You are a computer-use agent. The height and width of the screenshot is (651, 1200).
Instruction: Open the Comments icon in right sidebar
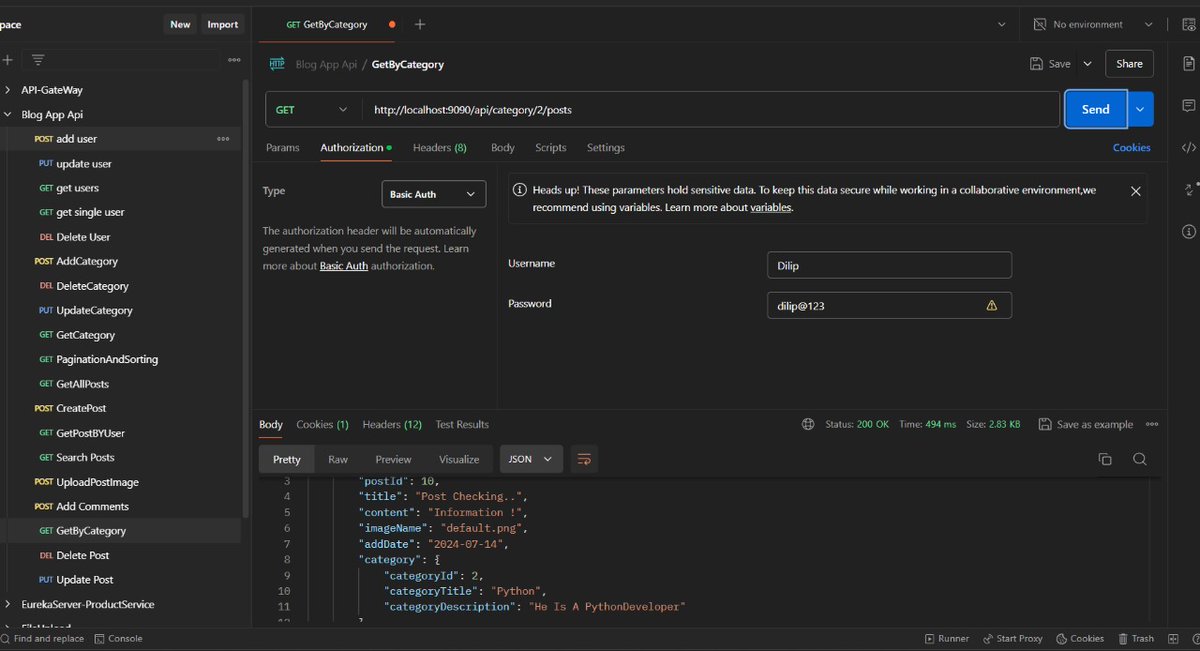1188,106
